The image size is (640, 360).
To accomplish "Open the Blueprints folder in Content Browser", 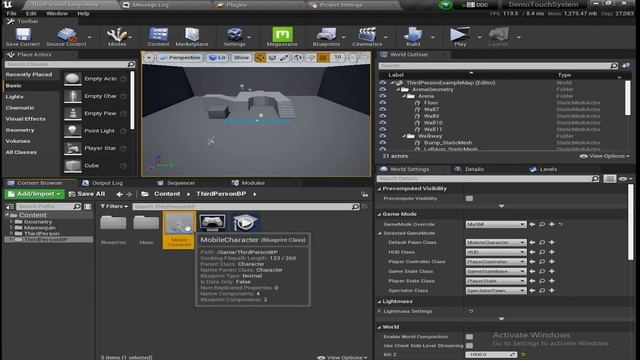I will click(x=113, y=229).
